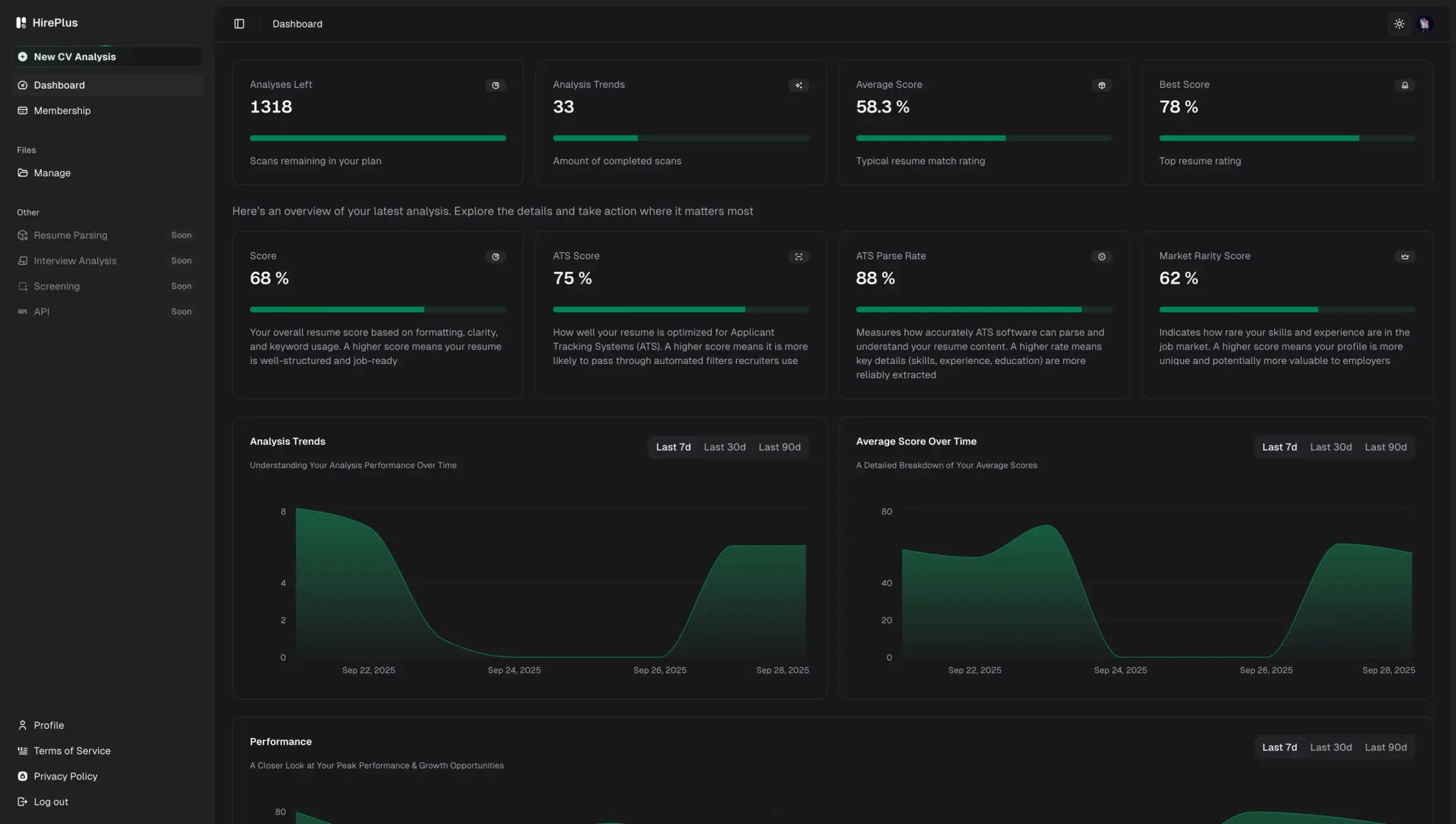Image resolution: width=1456 pixels, height=824 pixels.
Task: Open the New CV Analysis plus icon
Action: click(x=23, y=56)
